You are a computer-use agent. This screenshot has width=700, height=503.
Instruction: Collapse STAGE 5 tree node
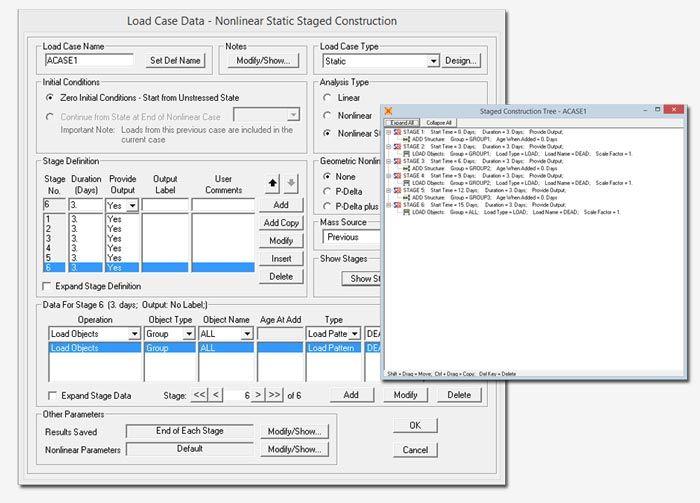388,190
